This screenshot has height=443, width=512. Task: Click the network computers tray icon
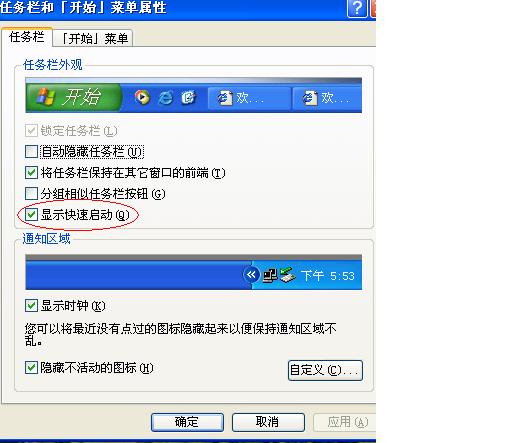(270, 275)
